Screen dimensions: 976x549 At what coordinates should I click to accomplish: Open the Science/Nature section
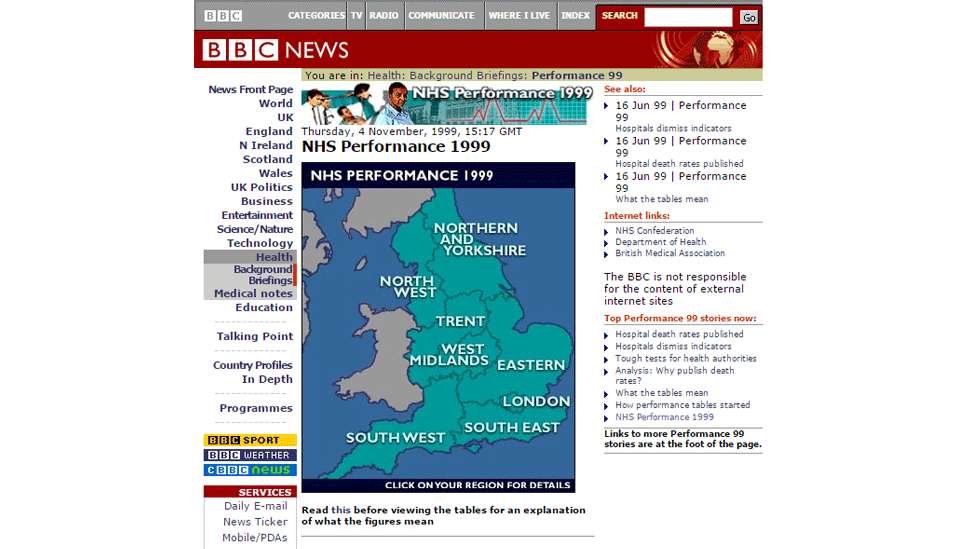[255, 229]
